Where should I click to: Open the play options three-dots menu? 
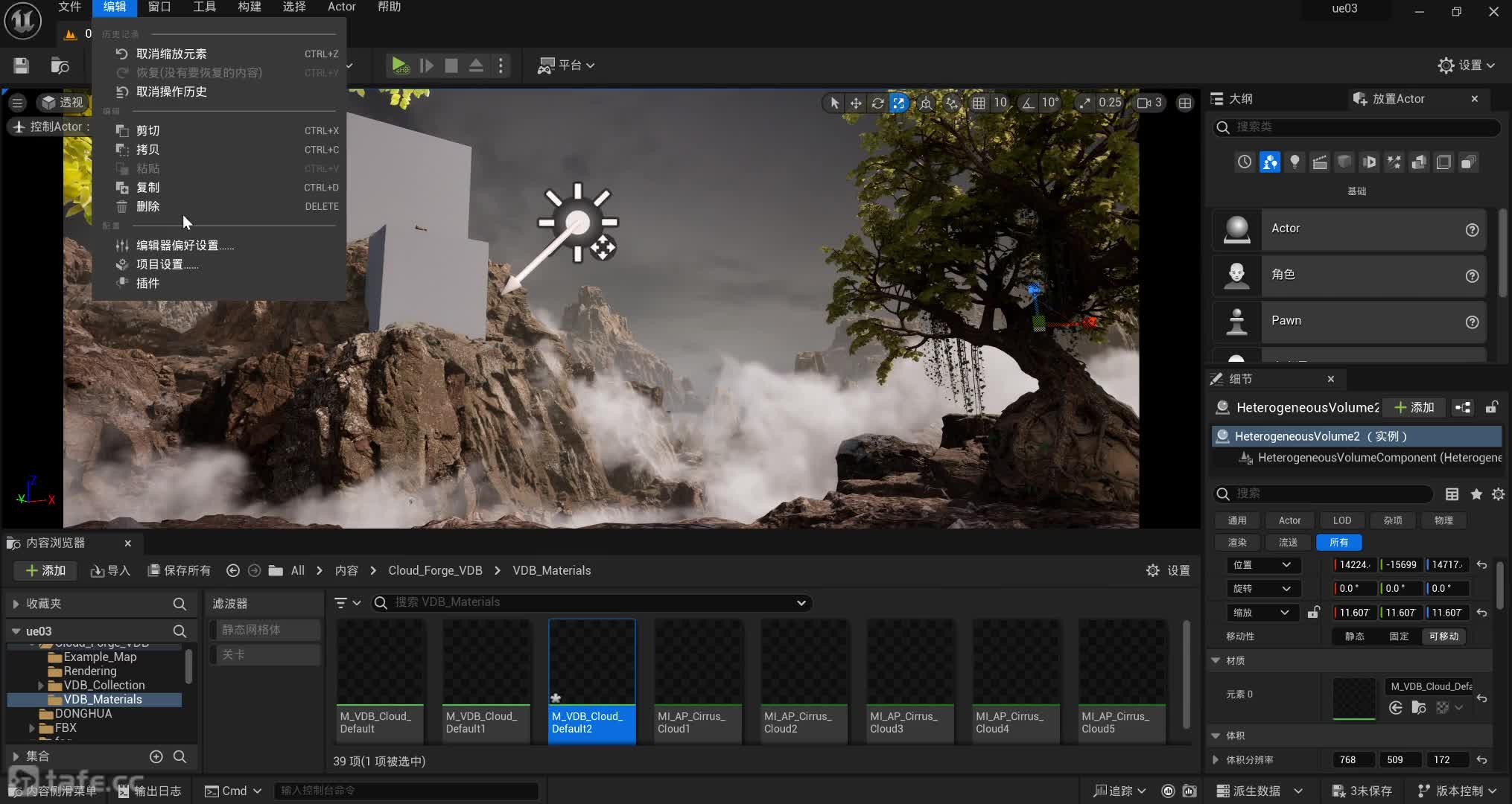point(501,66)
